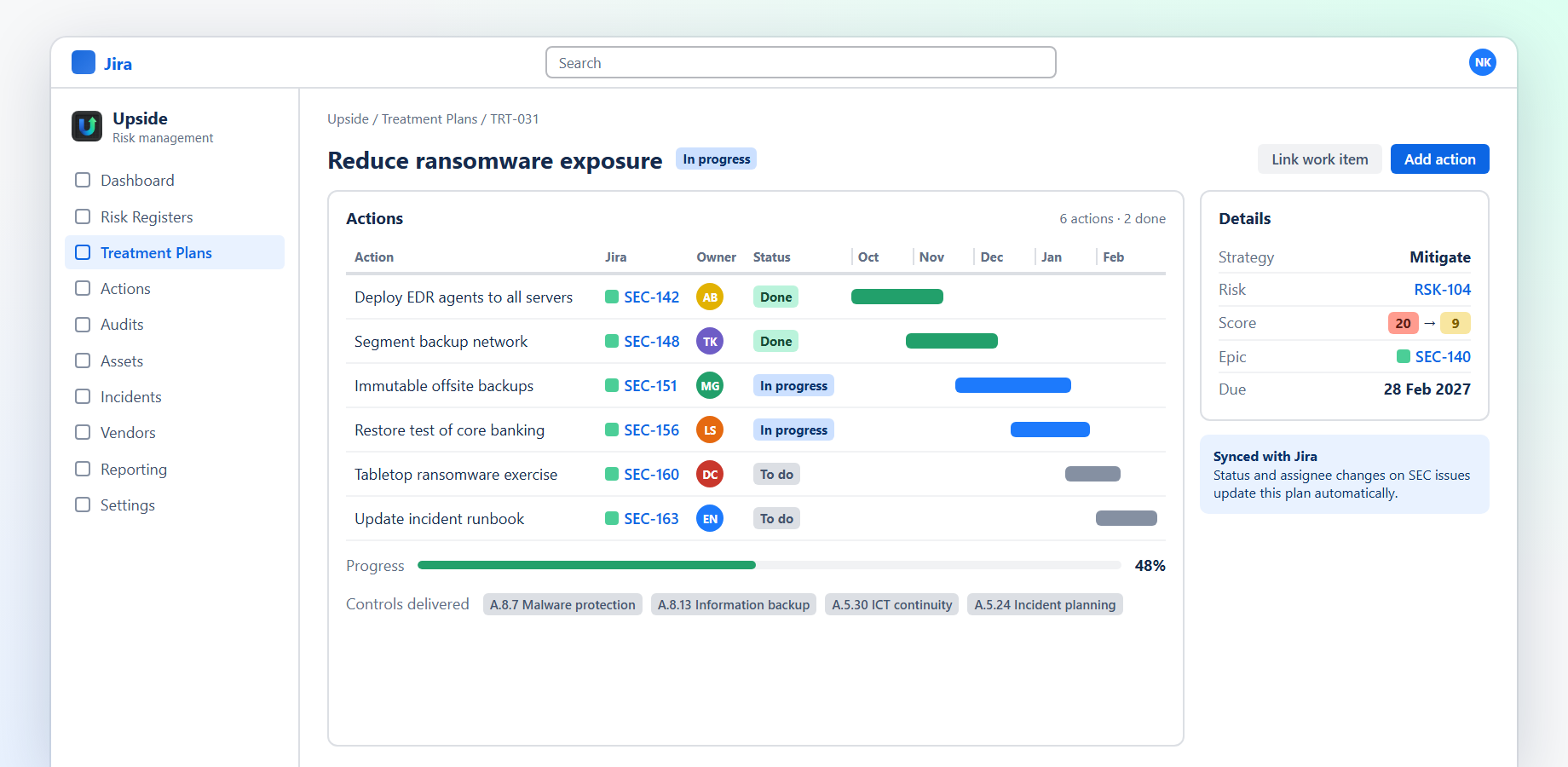1568x767 pixels.
Task: Click the Settings sidebar icon
Action: [x=83, y=505]
